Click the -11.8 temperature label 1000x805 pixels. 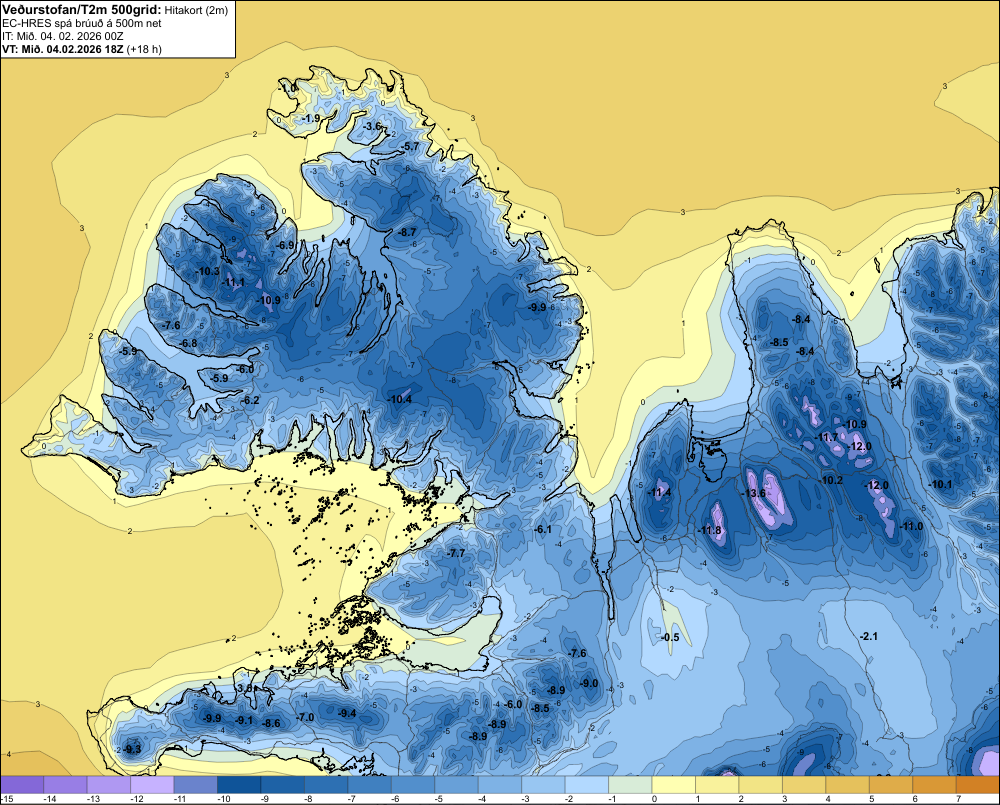point(709,530)
